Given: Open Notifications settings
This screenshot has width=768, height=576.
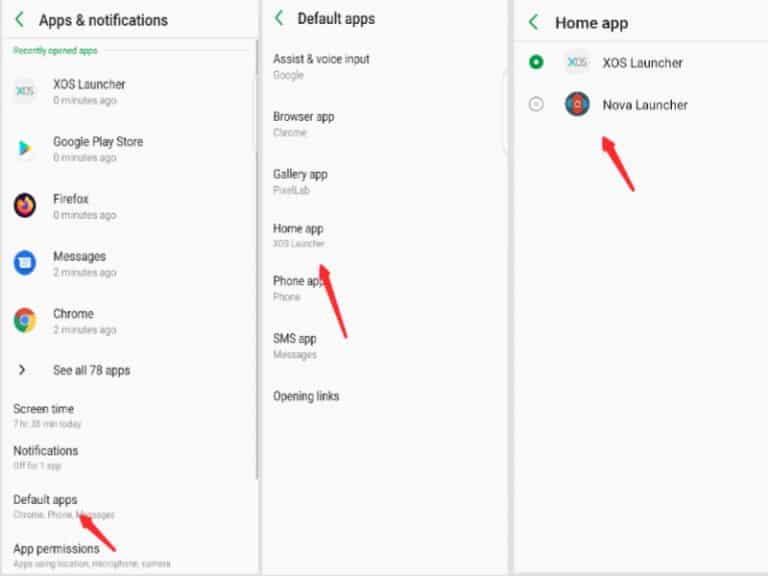Looking at the screenshot, I should (46, 457).
